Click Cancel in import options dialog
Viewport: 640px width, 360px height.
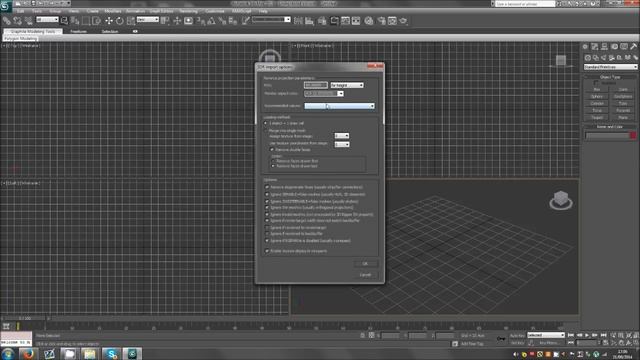[365, 275]
